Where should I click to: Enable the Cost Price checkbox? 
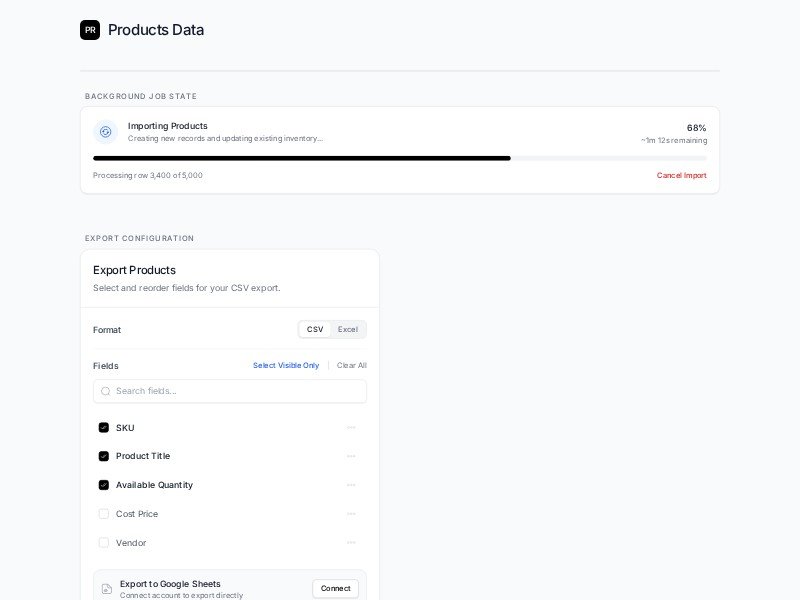tap(104, 514)
